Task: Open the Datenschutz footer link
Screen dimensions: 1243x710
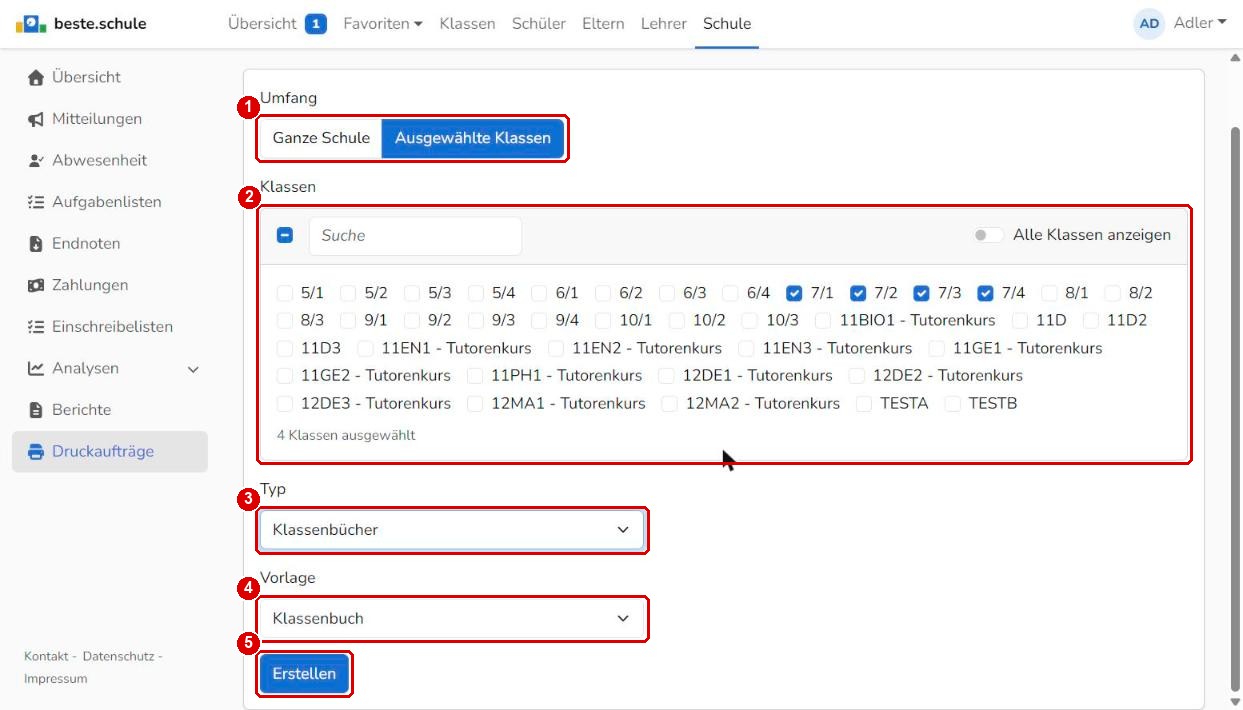Action: click(118, 656)
